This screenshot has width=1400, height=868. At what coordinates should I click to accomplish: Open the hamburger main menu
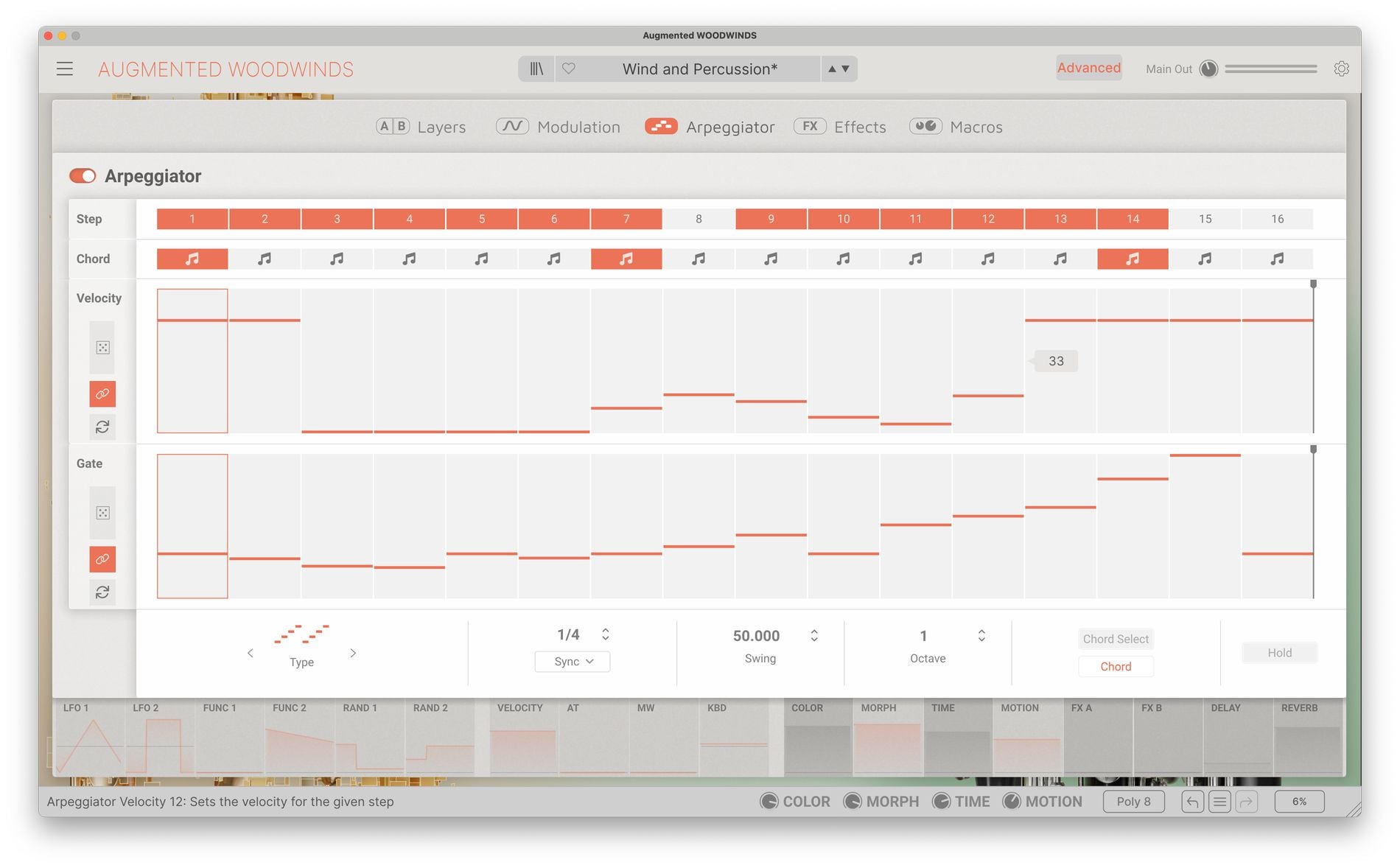coord(65,69)
